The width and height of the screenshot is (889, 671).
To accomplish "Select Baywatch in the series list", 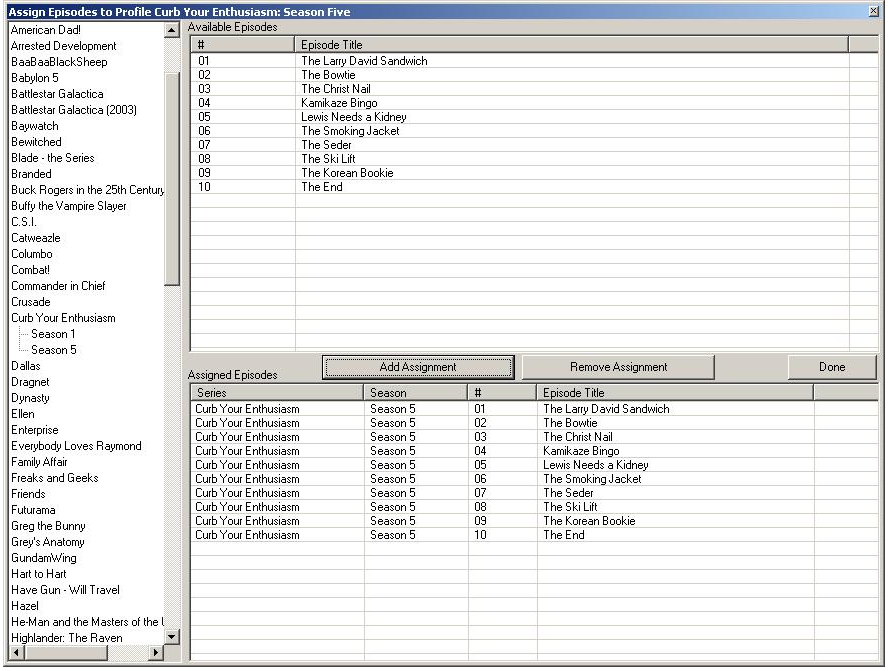I will tap(35, 126).
